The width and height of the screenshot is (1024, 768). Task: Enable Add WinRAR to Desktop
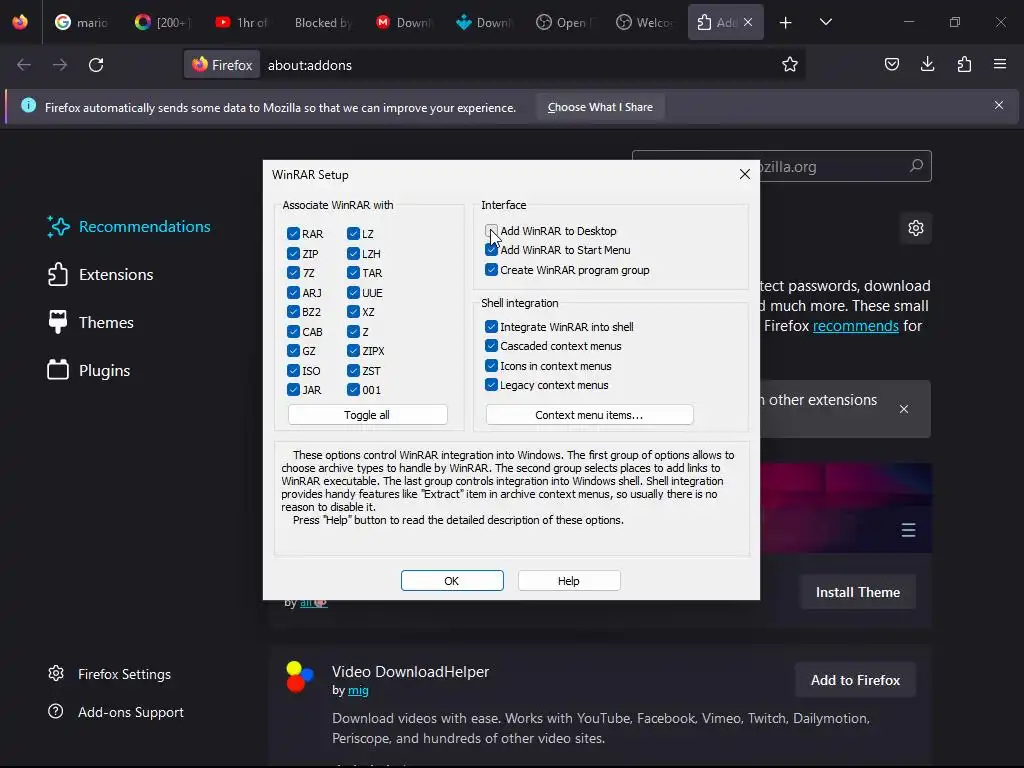coord(491,231)
